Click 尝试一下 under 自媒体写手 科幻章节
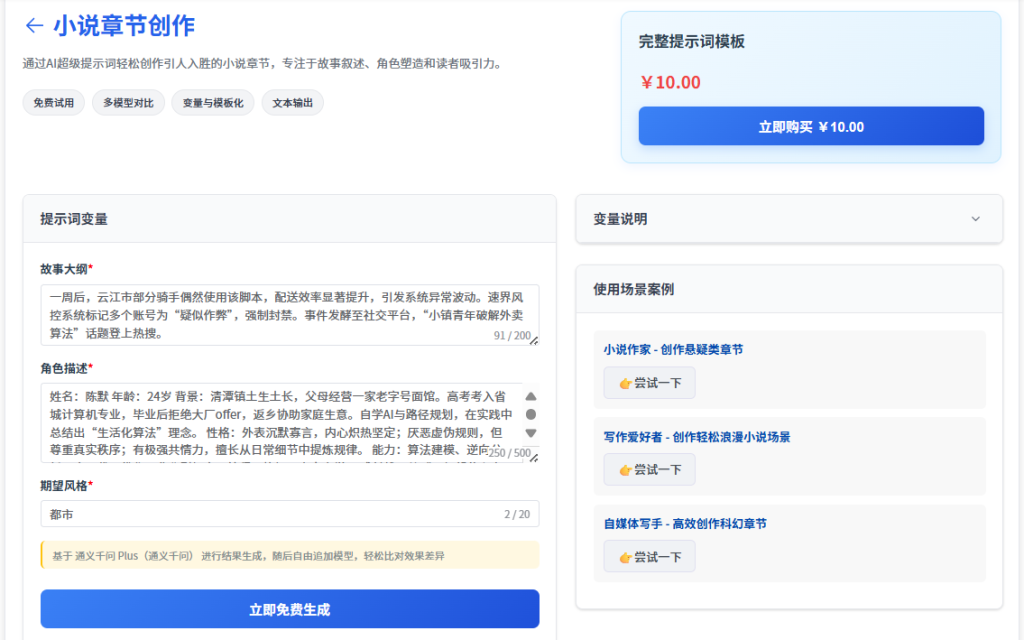 point(649,557)
